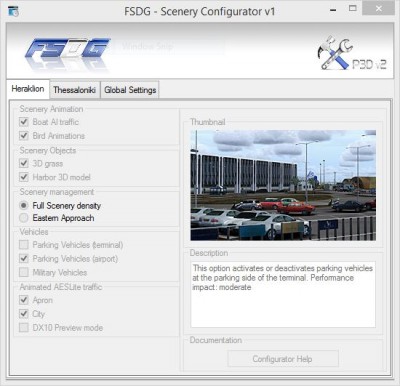
Task: Click the Configurator Help button
Action: pos(283,359)
